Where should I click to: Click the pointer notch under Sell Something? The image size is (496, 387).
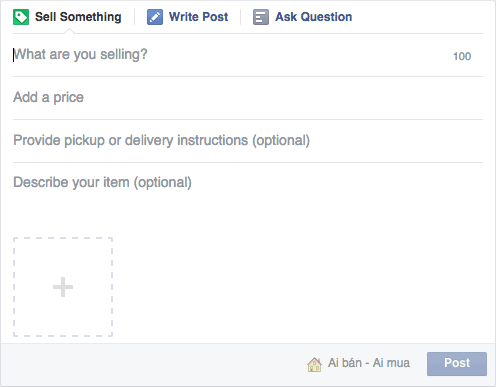69,31
